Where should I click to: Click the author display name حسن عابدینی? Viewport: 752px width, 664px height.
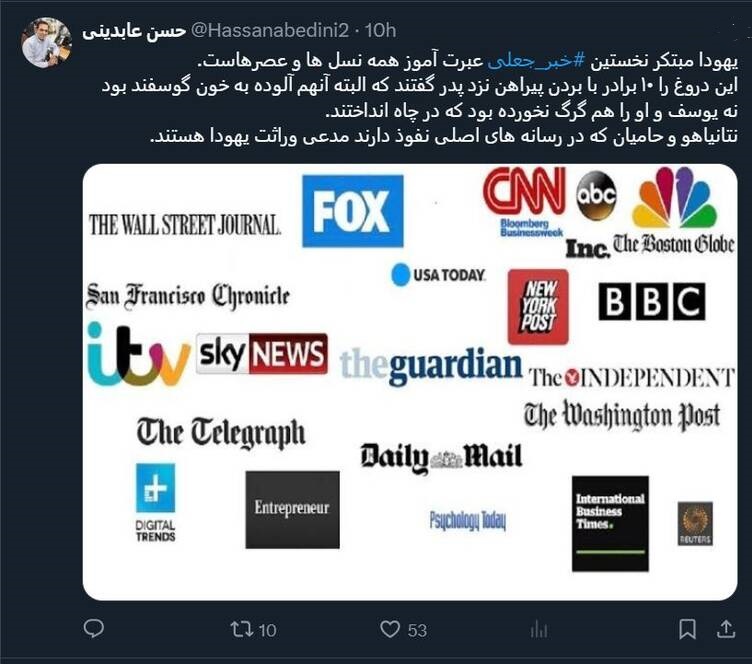click(134, 31)
